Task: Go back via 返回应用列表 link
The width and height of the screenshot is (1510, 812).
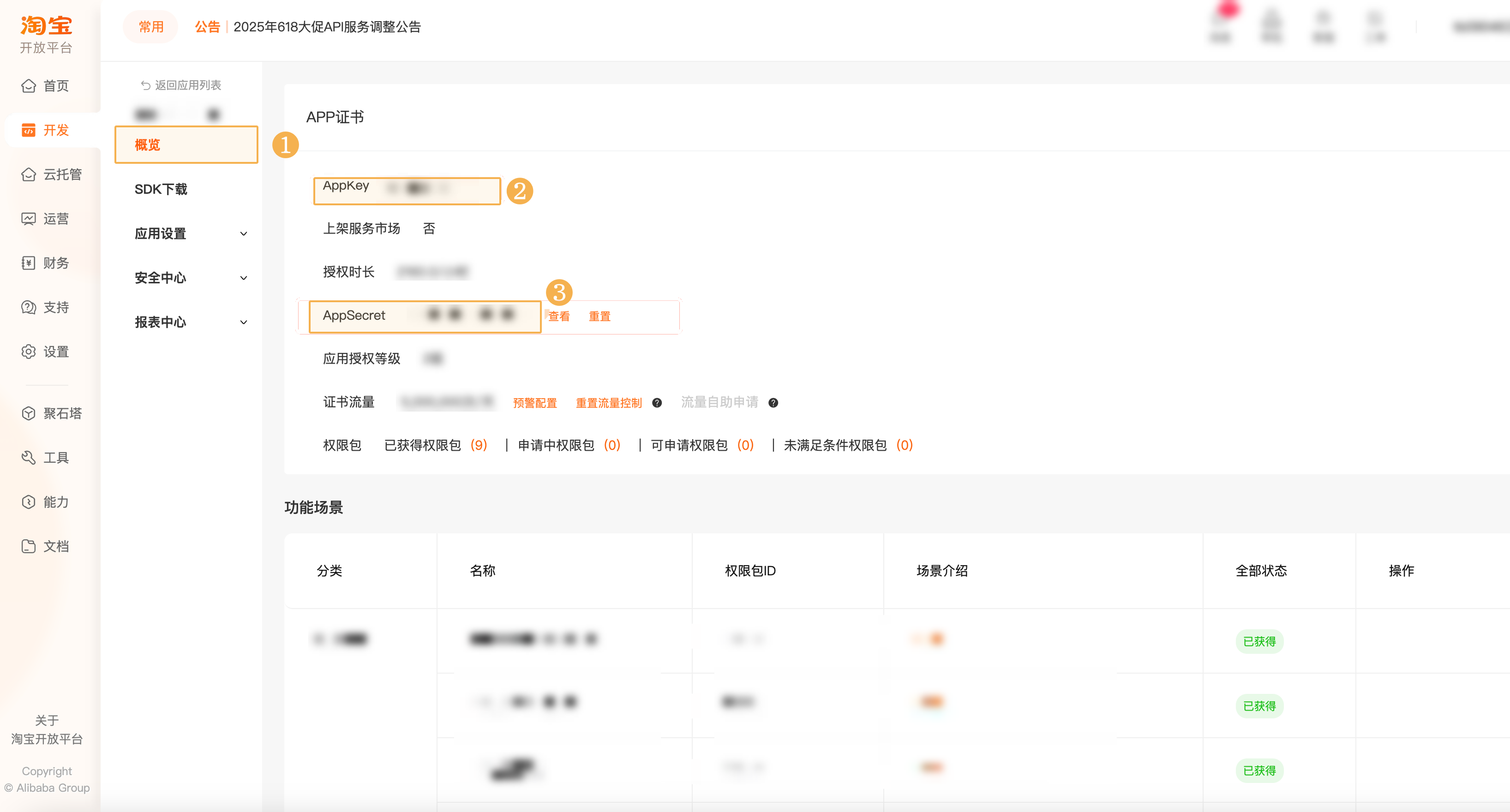Action: point(187,85)
